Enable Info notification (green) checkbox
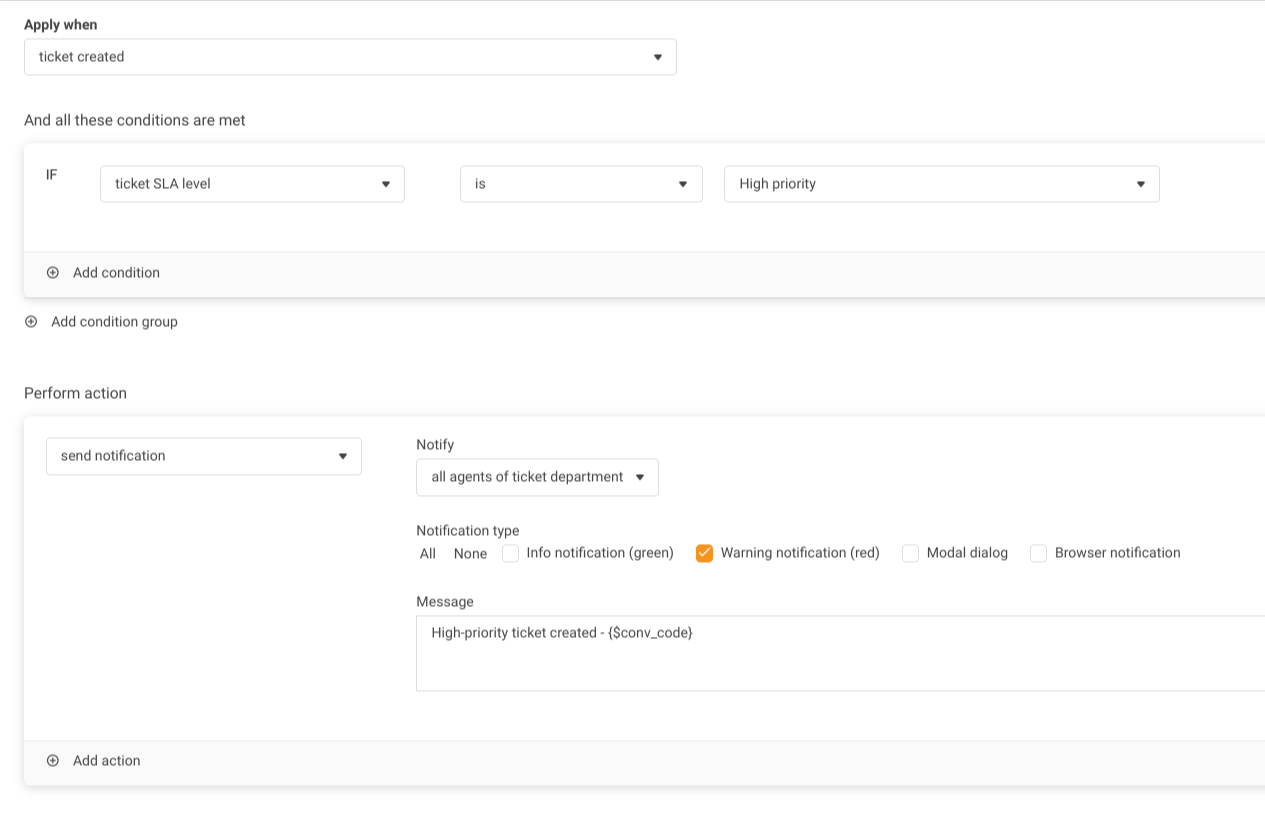Viewport: 1265px width, 814px height. click(510, 554)
